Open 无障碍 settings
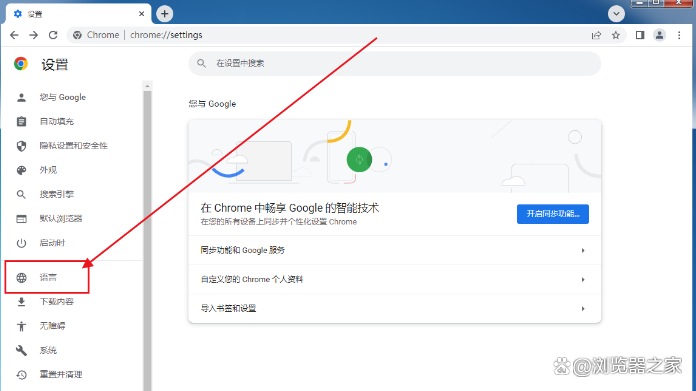Image resolution: width=696 pixels, height=391 pixels. click(x=52, y=326)
